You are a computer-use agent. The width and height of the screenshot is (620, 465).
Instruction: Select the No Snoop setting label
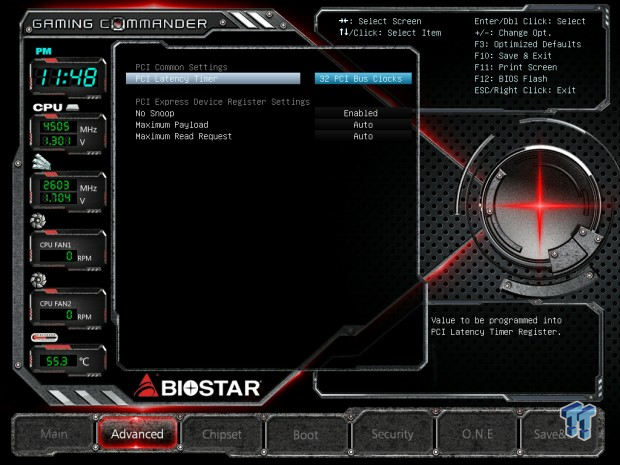point(155,113)
